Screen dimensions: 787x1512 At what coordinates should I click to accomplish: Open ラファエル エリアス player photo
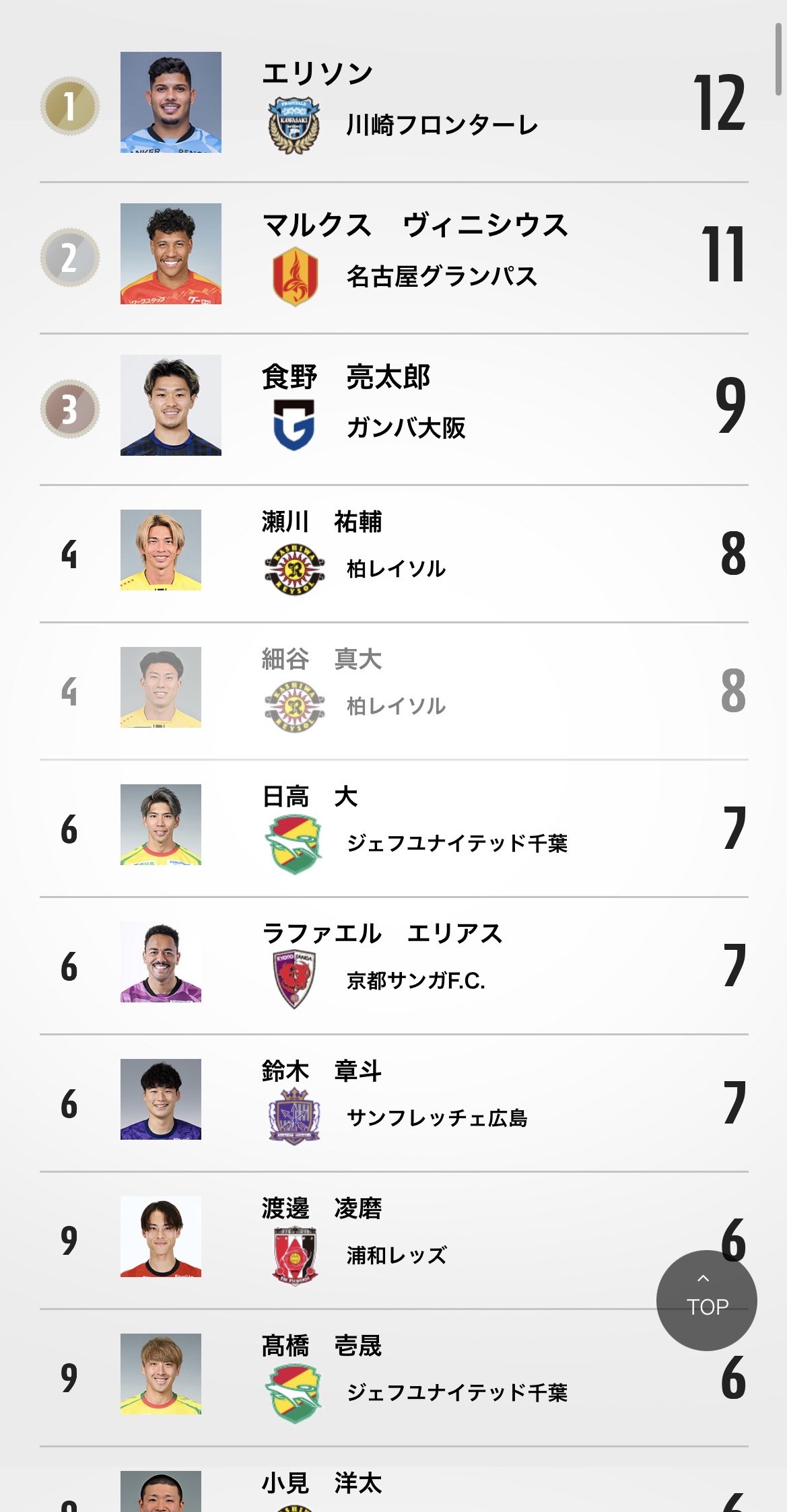(x=161, y=962)
